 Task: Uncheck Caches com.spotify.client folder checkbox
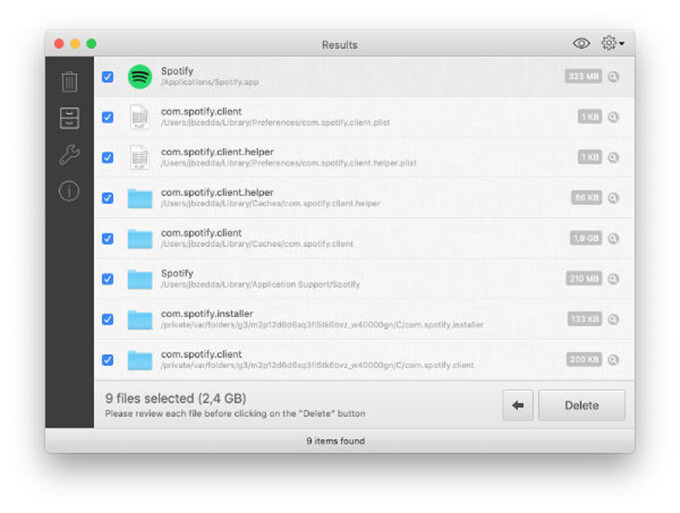coord(108,239)
